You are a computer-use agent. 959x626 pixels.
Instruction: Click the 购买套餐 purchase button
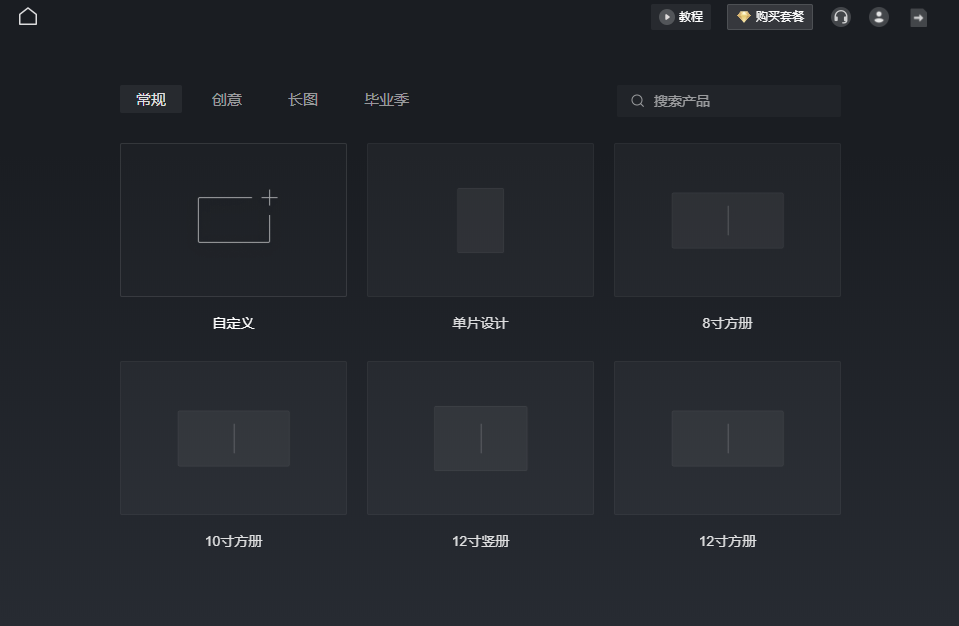tap(769, 17)
